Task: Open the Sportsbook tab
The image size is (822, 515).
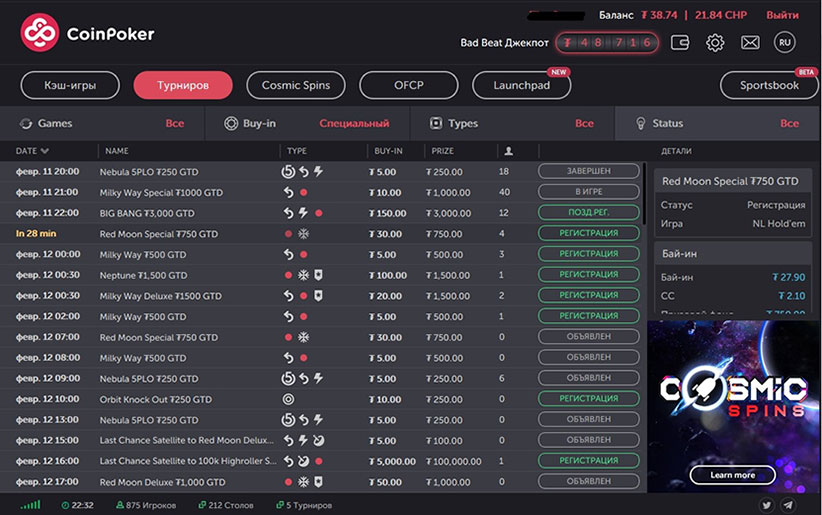Action: [769, 85]
